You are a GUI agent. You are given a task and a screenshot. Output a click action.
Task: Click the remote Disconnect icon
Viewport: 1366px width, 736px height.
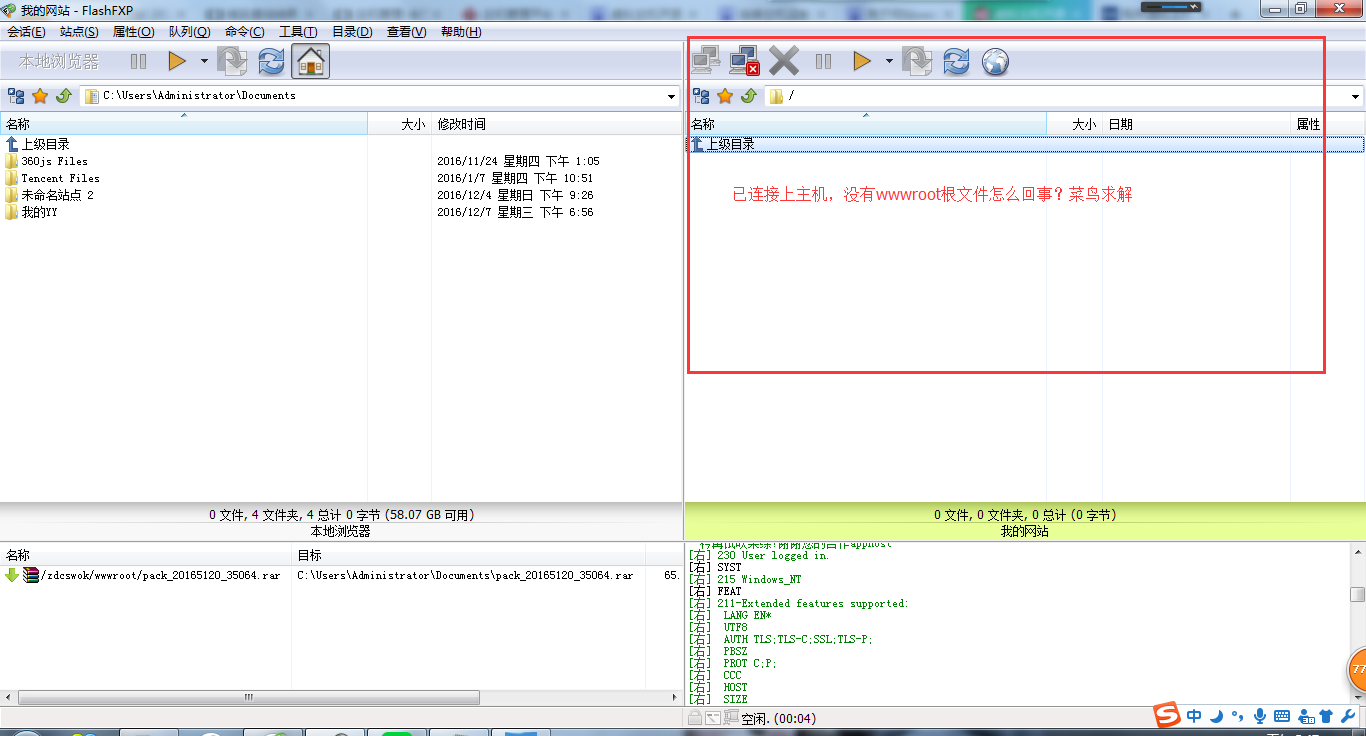pyautogui.click(x=744, y=62)
